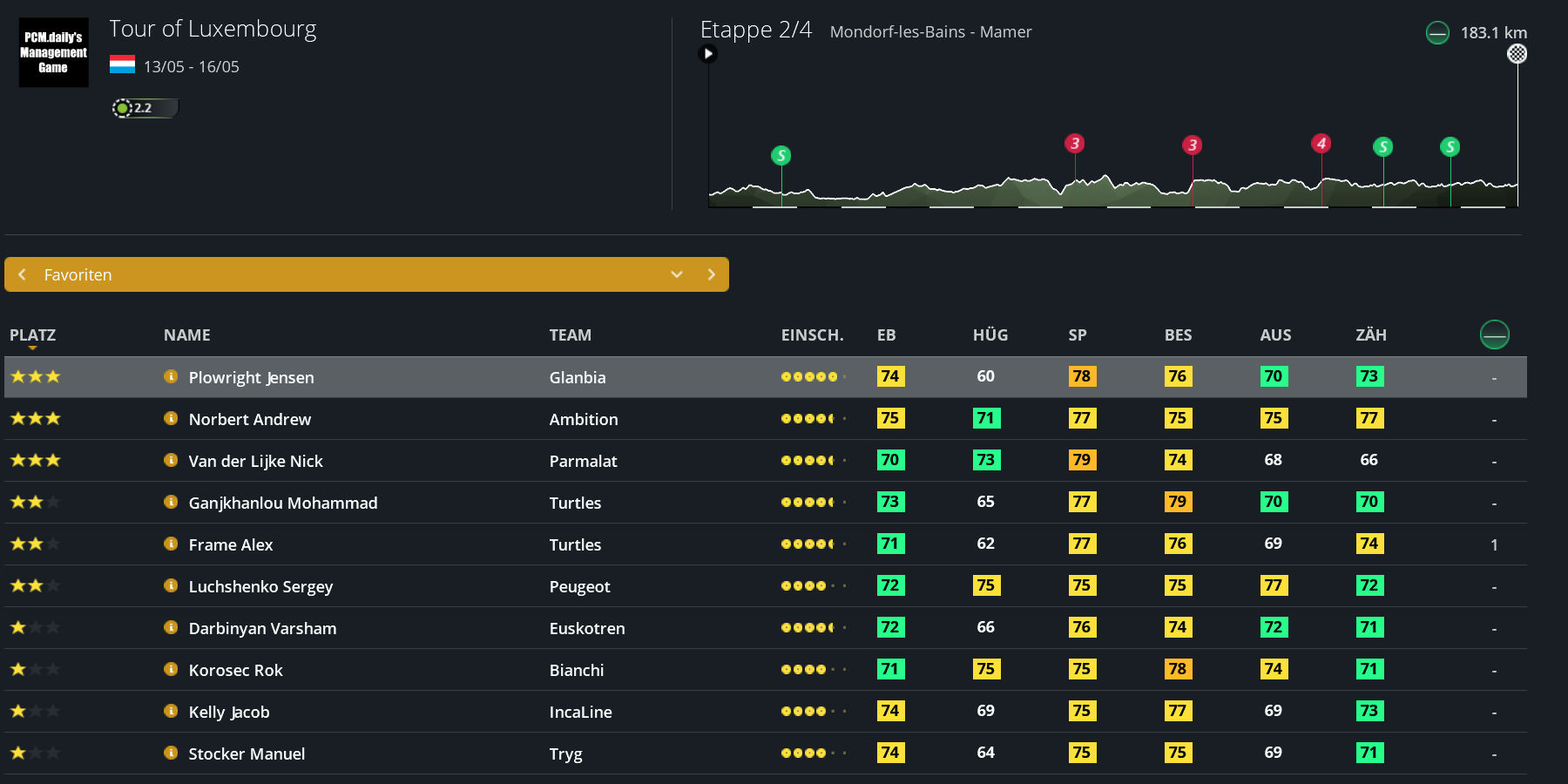Go to previous list with left arrow
The image size is (1568, 784).
click(x=23, y=274)
